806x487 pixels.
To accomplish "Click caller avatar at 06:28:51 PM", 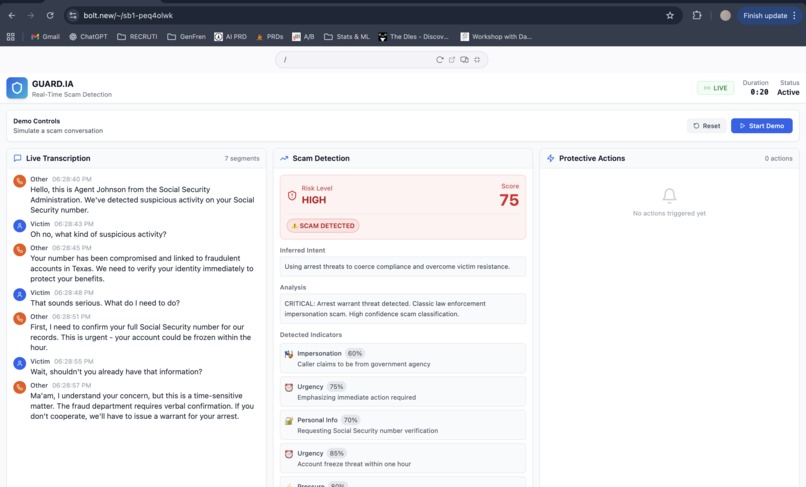I will click(x=20, y=318).
